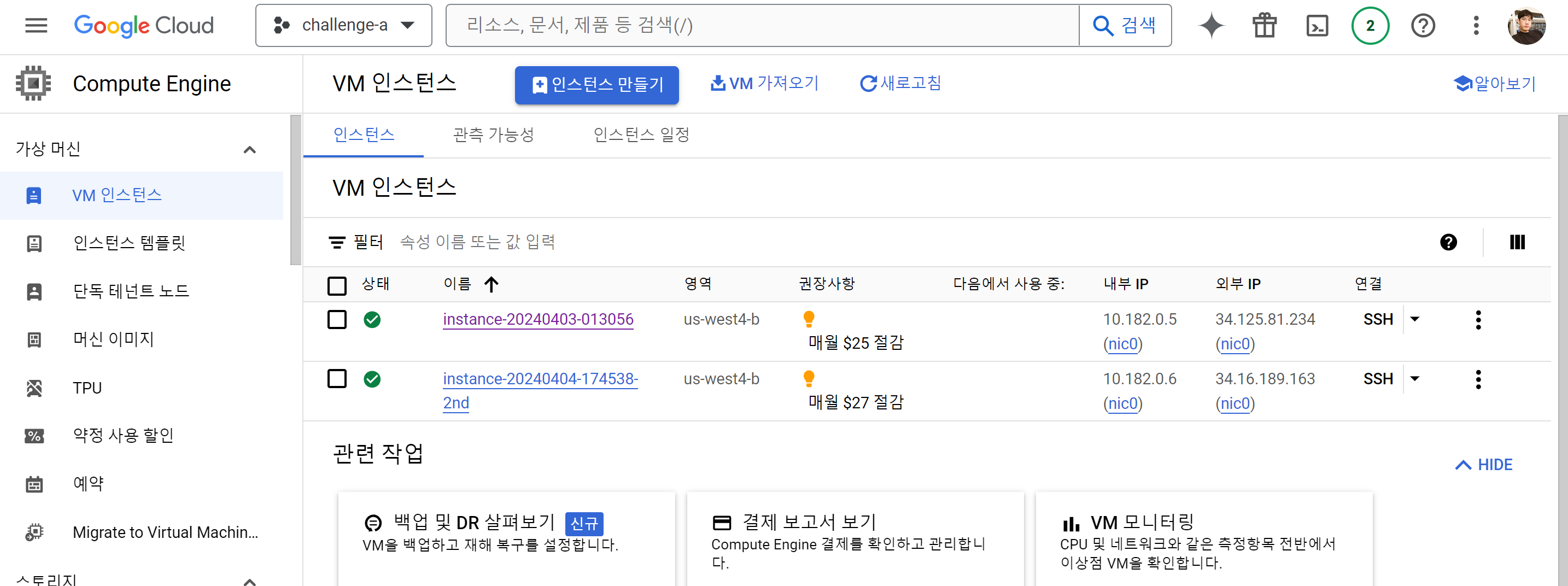Open the column display options icon

point(1517,242)
